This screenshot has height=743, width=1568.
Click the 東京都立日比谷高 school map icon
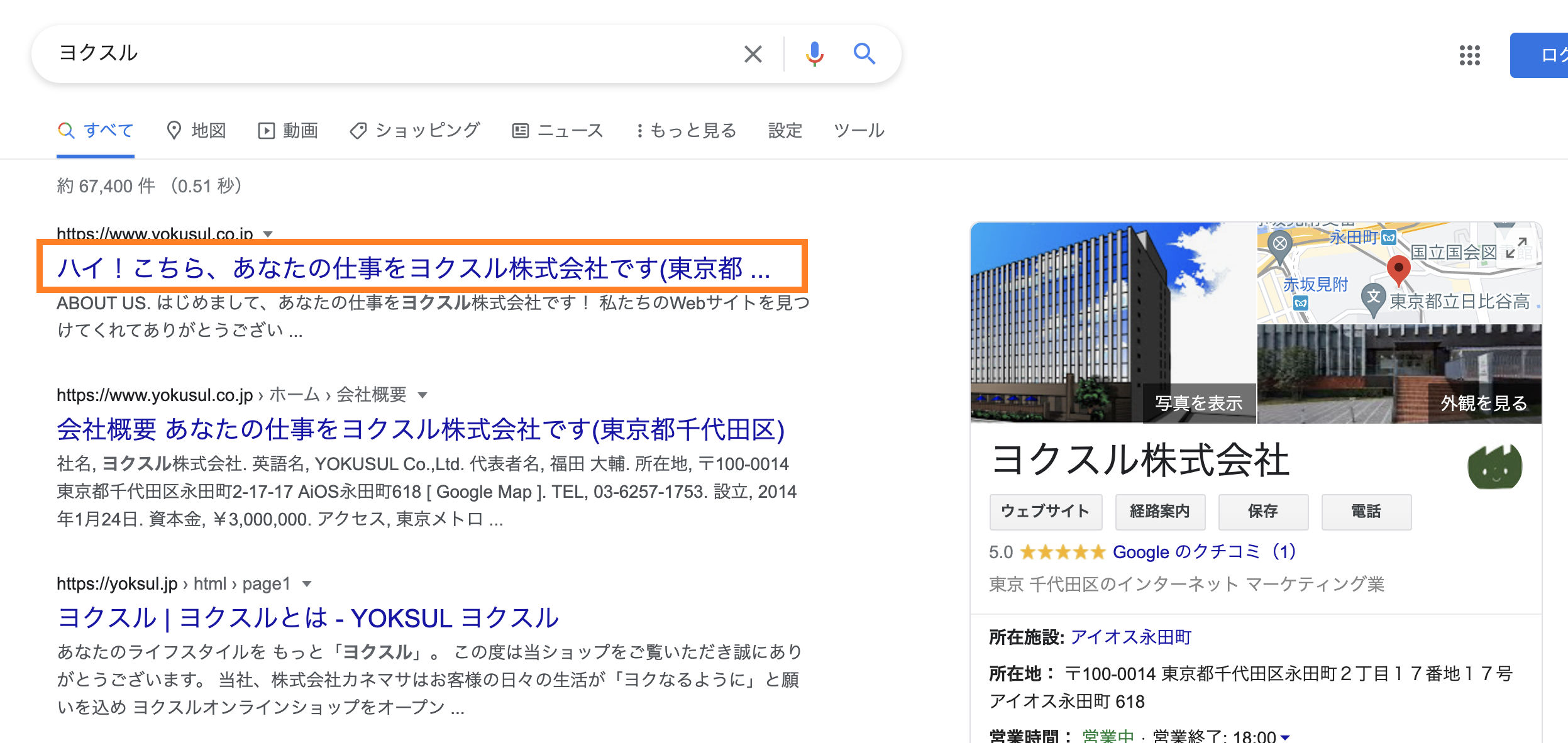pyautogui.click(x=1374, y=297)
